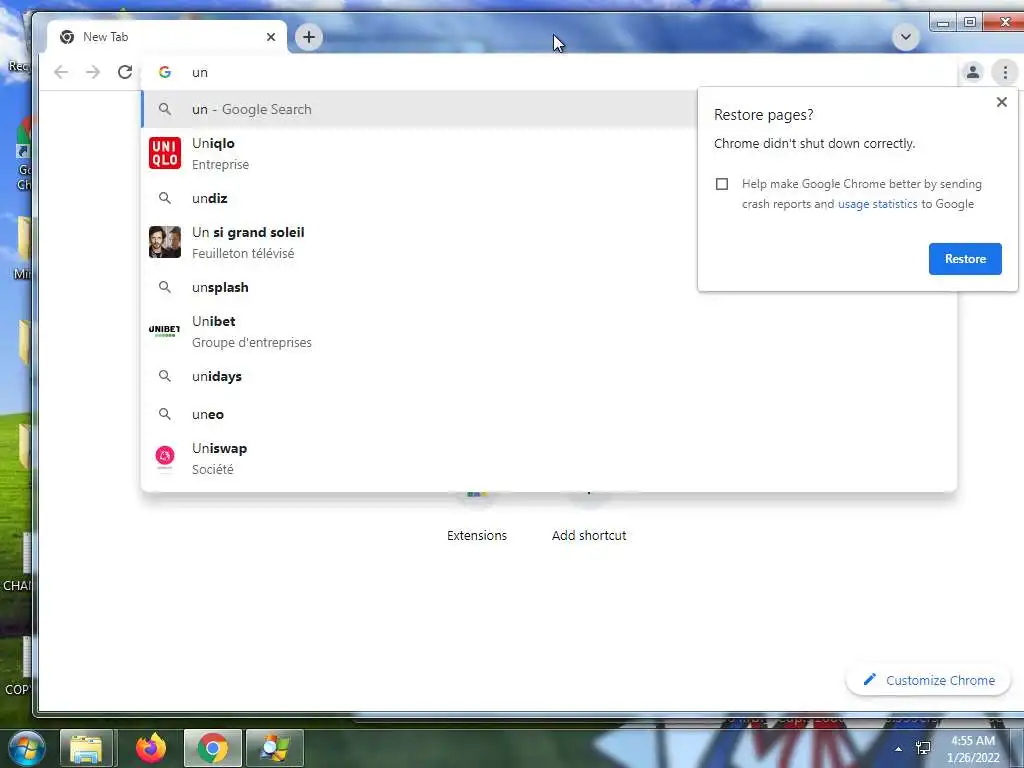
Task: Click the browser forward arrow
Action: 93,72
